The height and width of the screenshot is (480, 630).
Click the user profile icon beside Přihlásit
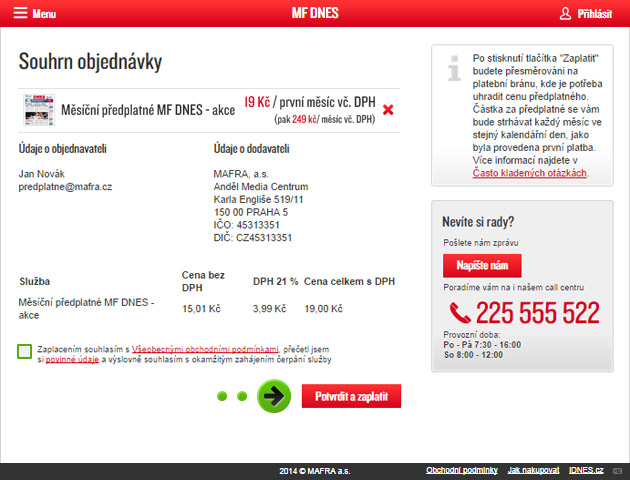click(565, 13)
